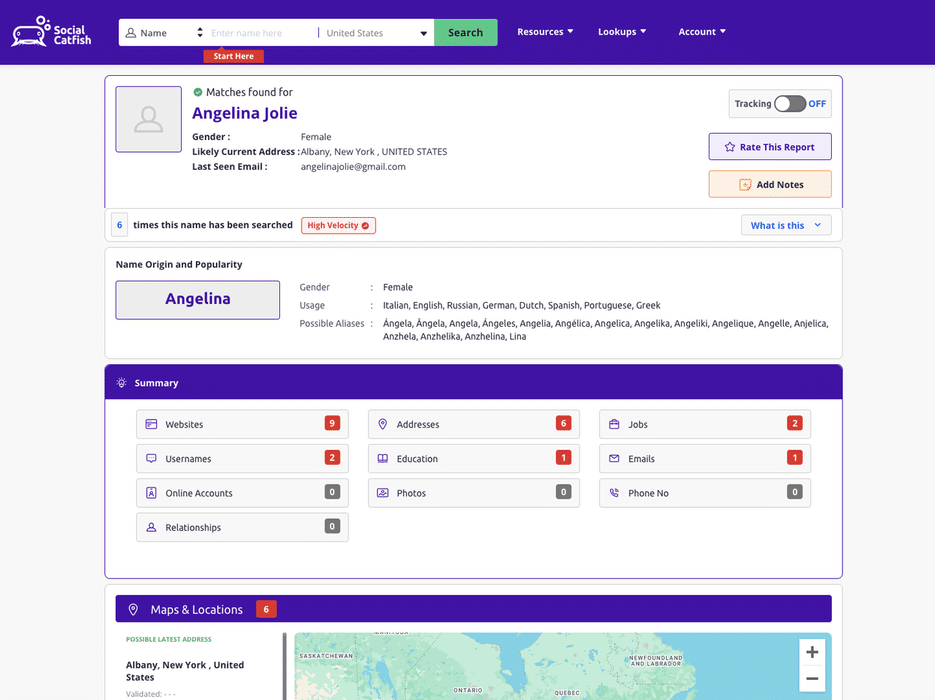
Task: Open the Resources menu
Action: tap(545, 32)
